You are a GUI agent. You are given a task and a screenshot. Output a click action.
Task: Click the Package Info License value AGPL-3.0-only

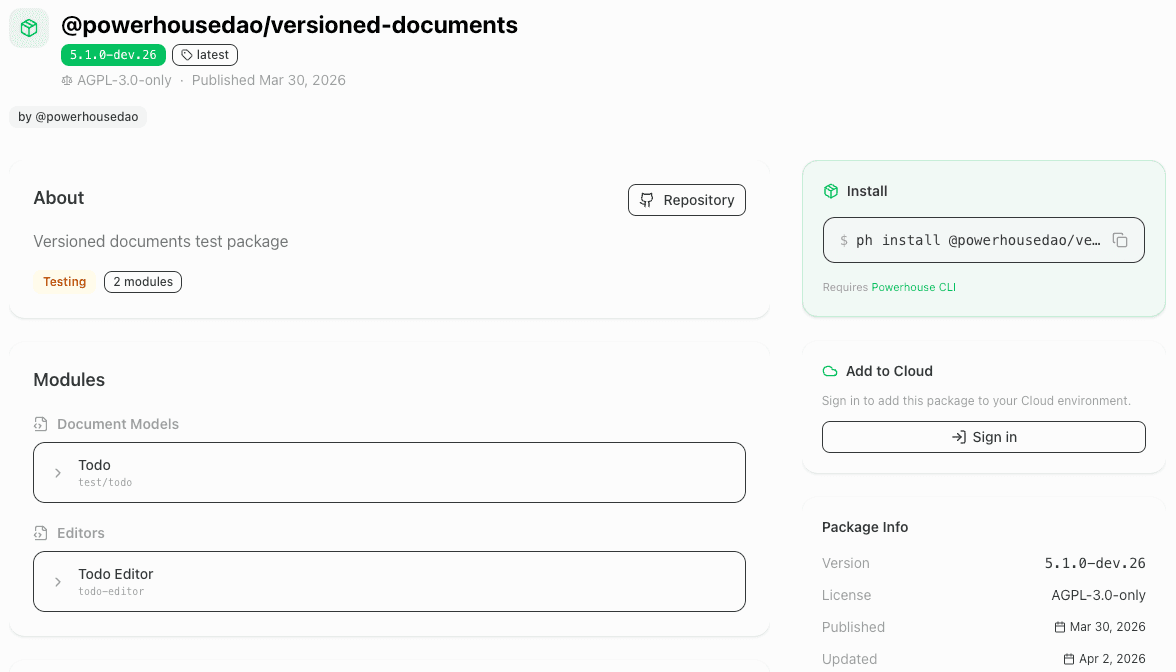click(x=1098, y=596)
